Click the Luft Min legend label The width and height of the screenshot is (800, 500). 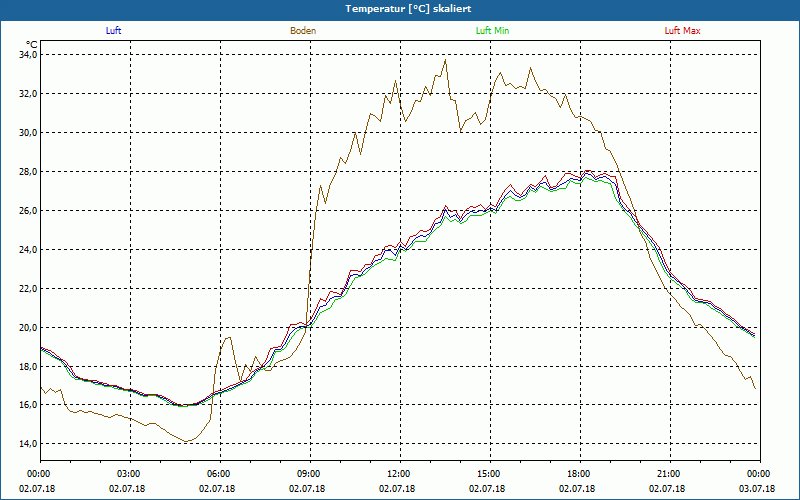click(x=492, y=31)
